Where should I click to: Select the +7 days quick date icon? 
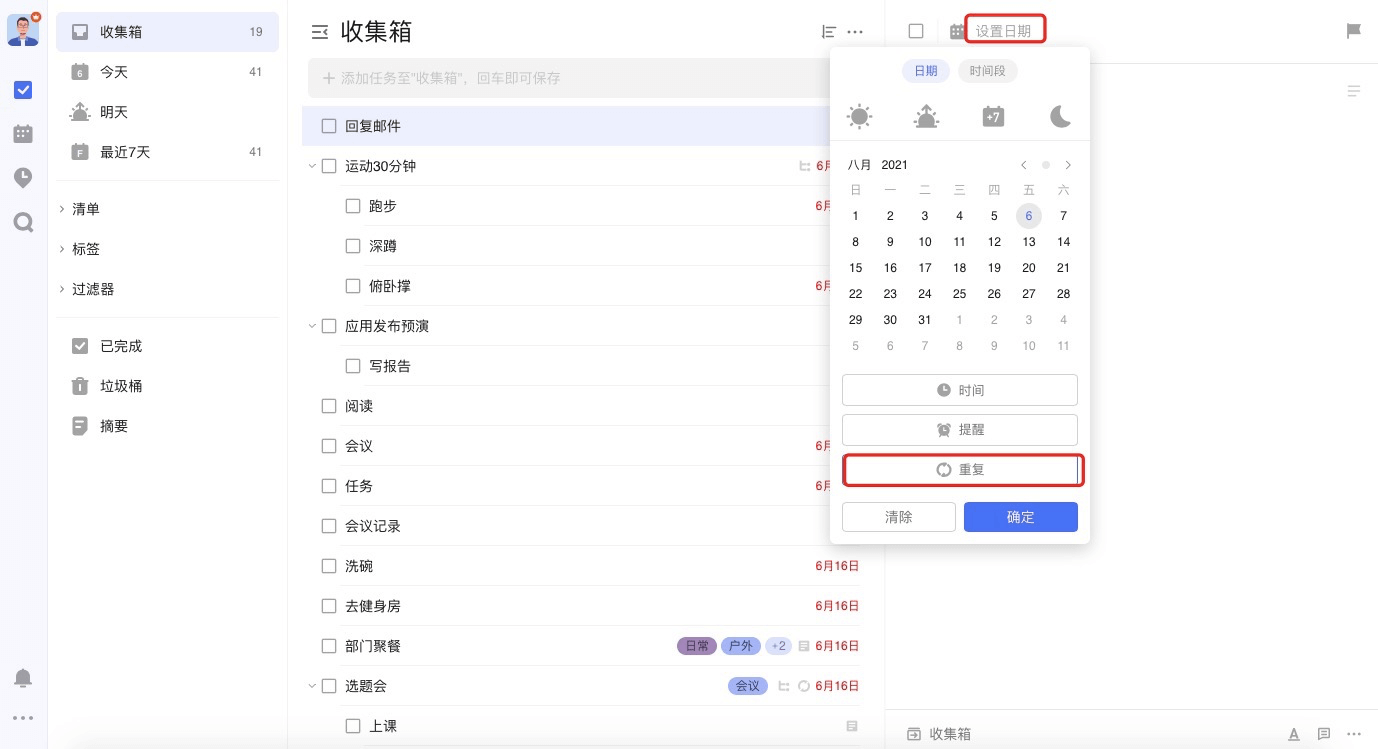click(x=993, y=116)
